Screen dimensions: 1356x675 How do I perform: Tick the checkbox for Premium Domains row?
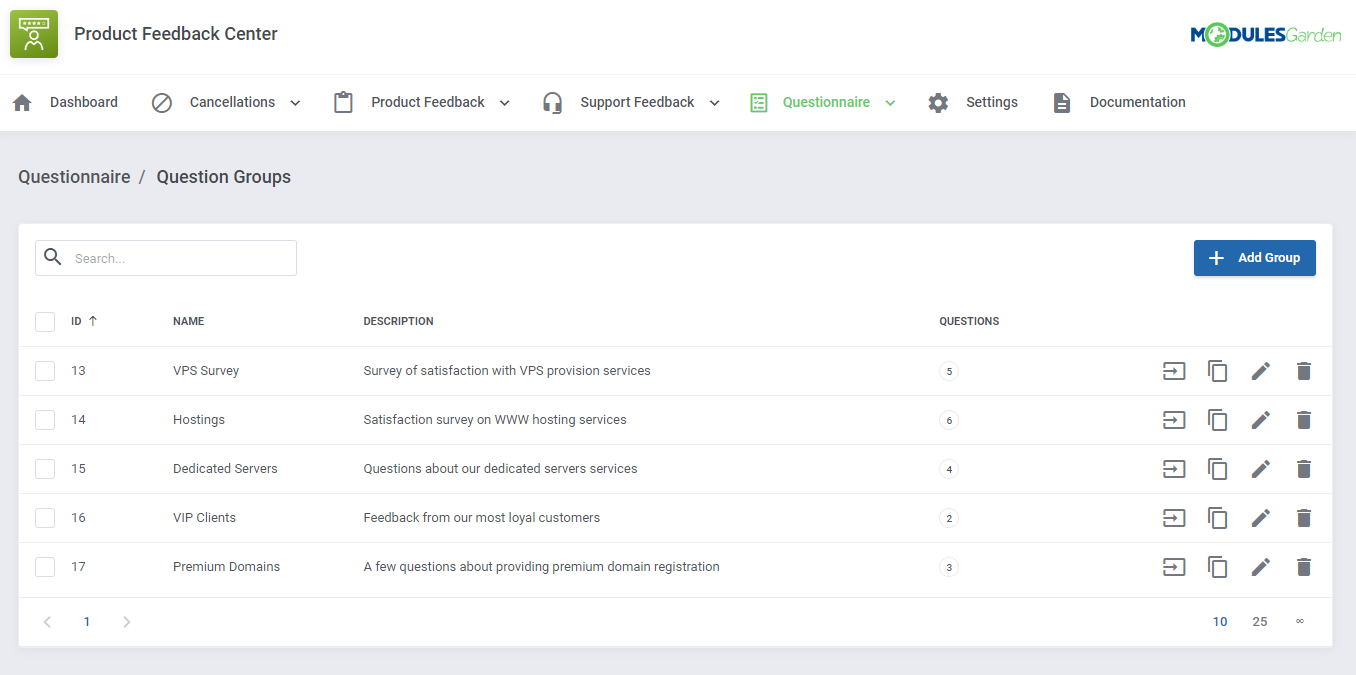(x=45, y=566)
